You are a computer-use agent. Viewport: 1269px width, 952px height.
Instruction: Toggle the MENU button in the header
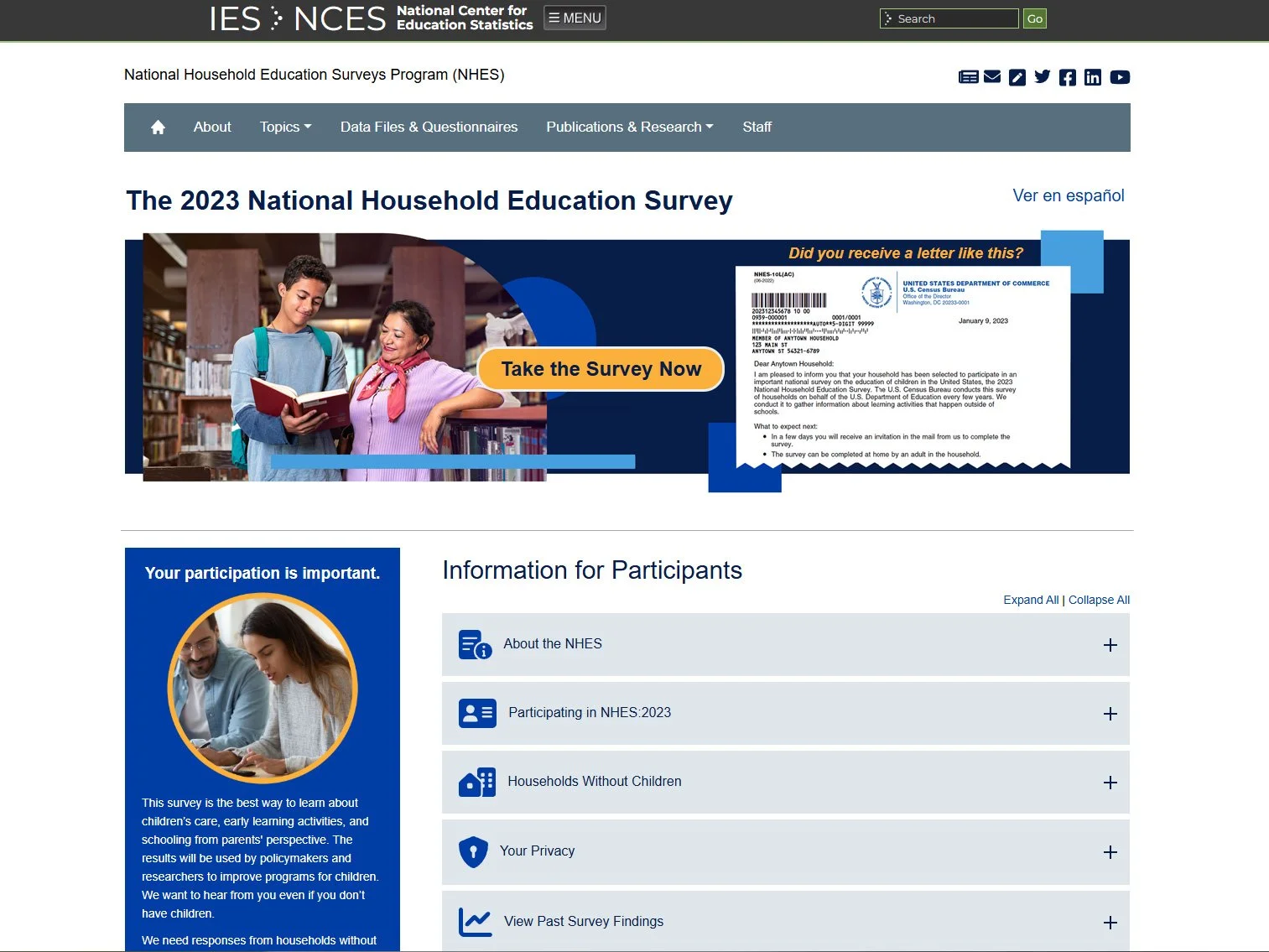click(x=574, y=17)
